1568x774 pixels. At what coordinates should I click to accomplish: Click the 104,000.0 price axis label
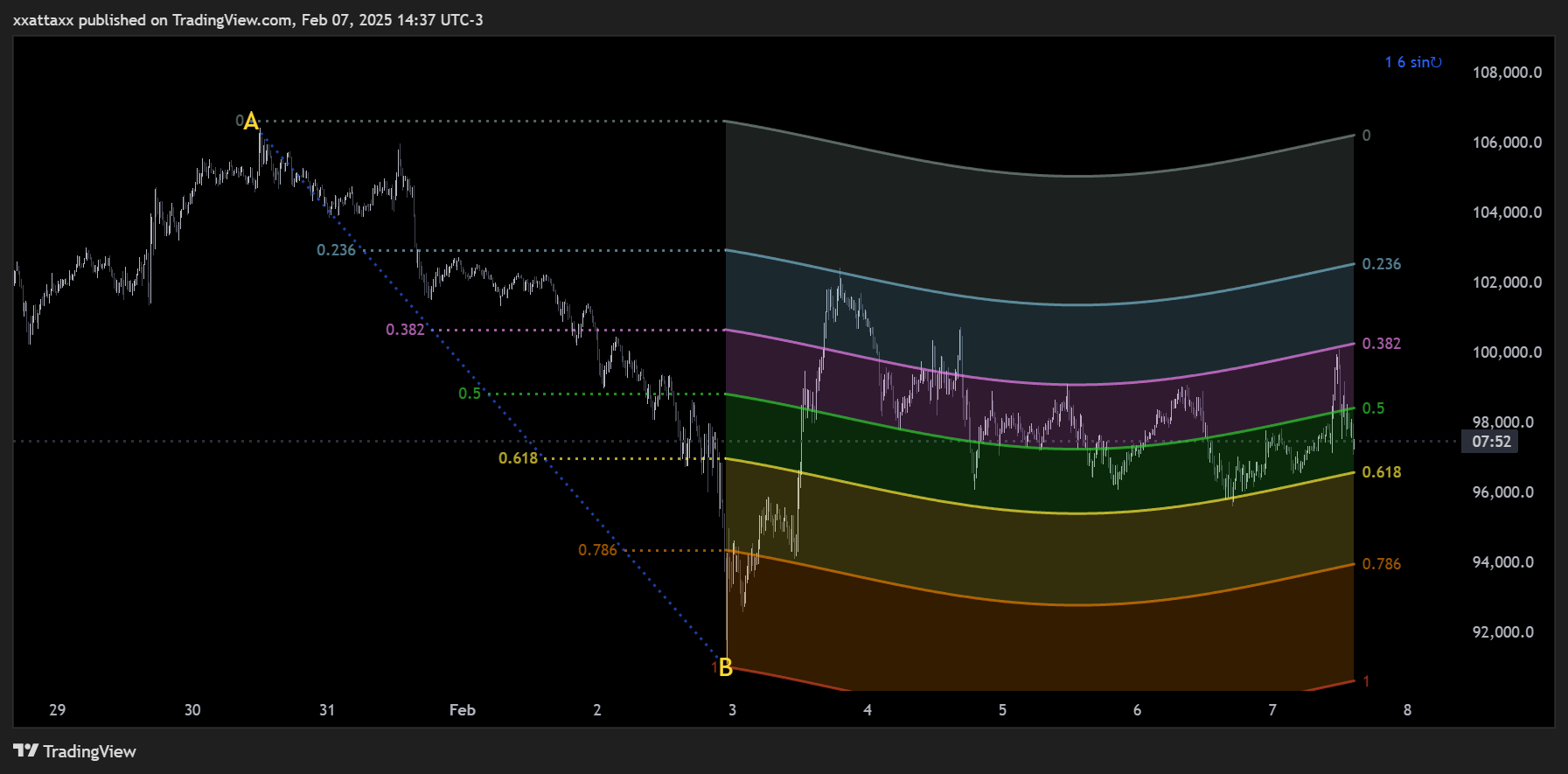(x=1507, y=213)
